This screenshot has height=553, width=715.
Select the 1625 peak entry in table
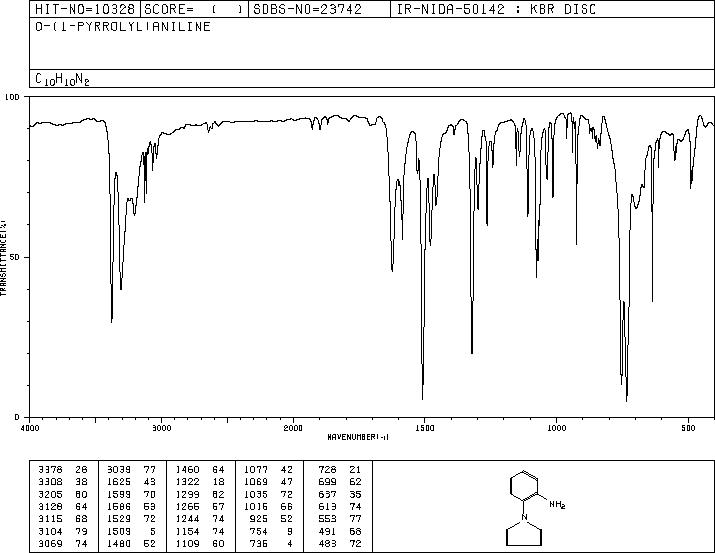click(x=131, y=481)
